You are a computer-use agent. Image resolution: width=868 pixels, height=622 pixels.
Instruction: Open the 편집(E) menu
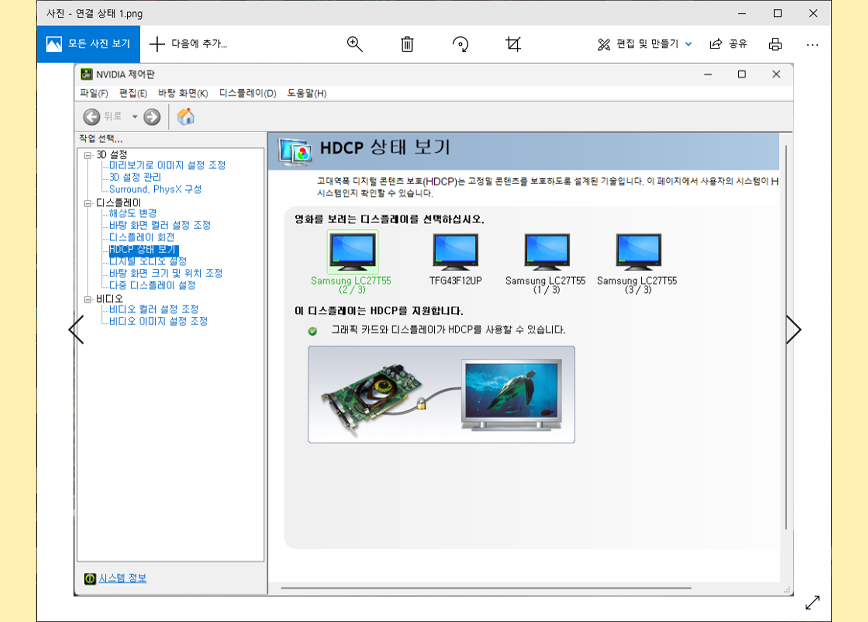click(x=133, y=93)
